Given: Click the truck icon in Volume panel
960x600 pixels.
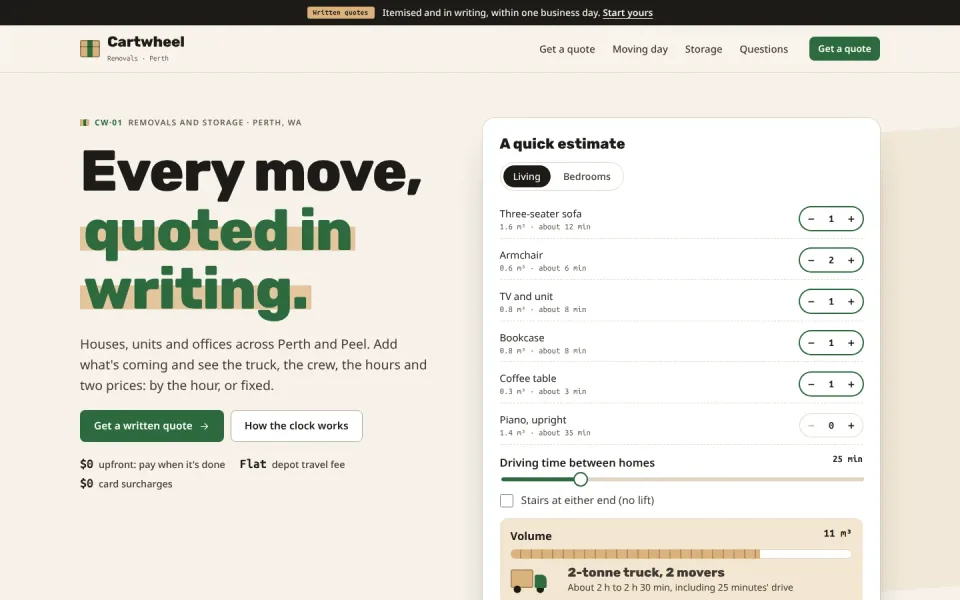Looking at the screenshot, I should (x=528, y=580).
